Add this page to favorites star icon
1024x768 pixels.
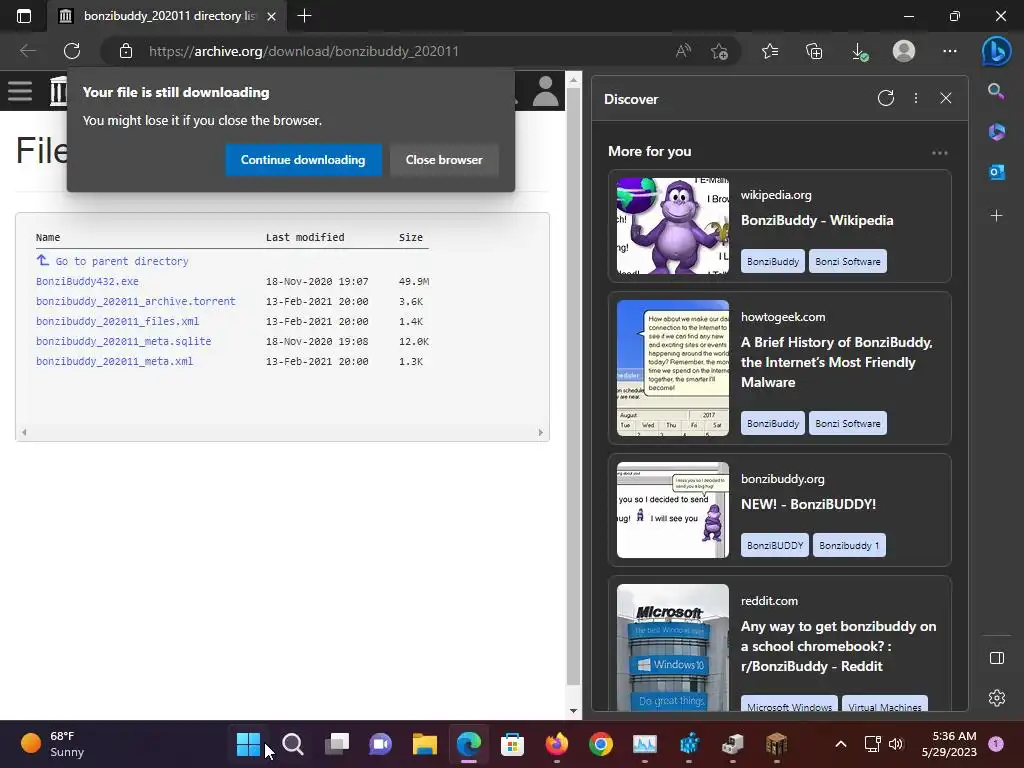pos(719,51)
